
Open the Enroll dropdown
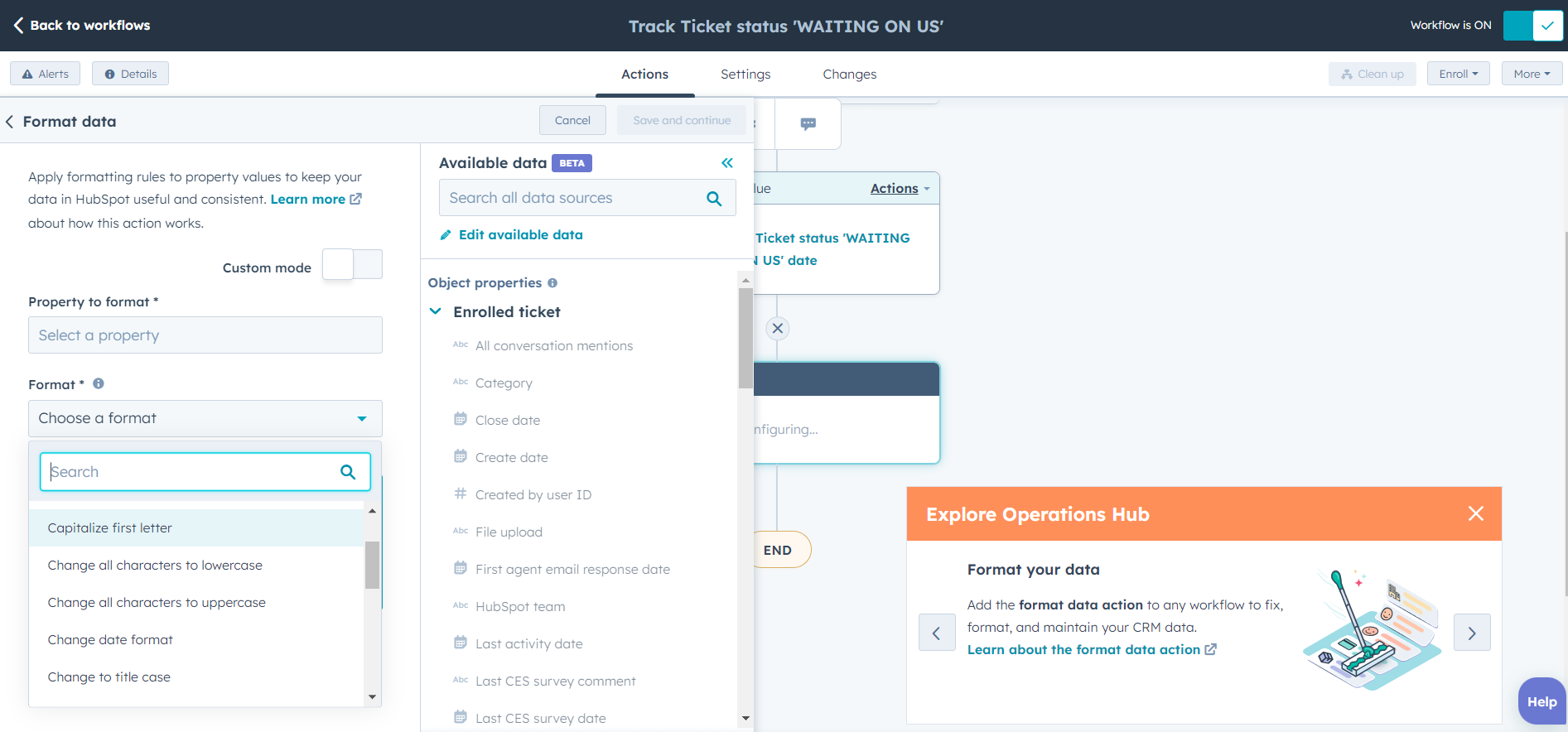[1458, 74]
